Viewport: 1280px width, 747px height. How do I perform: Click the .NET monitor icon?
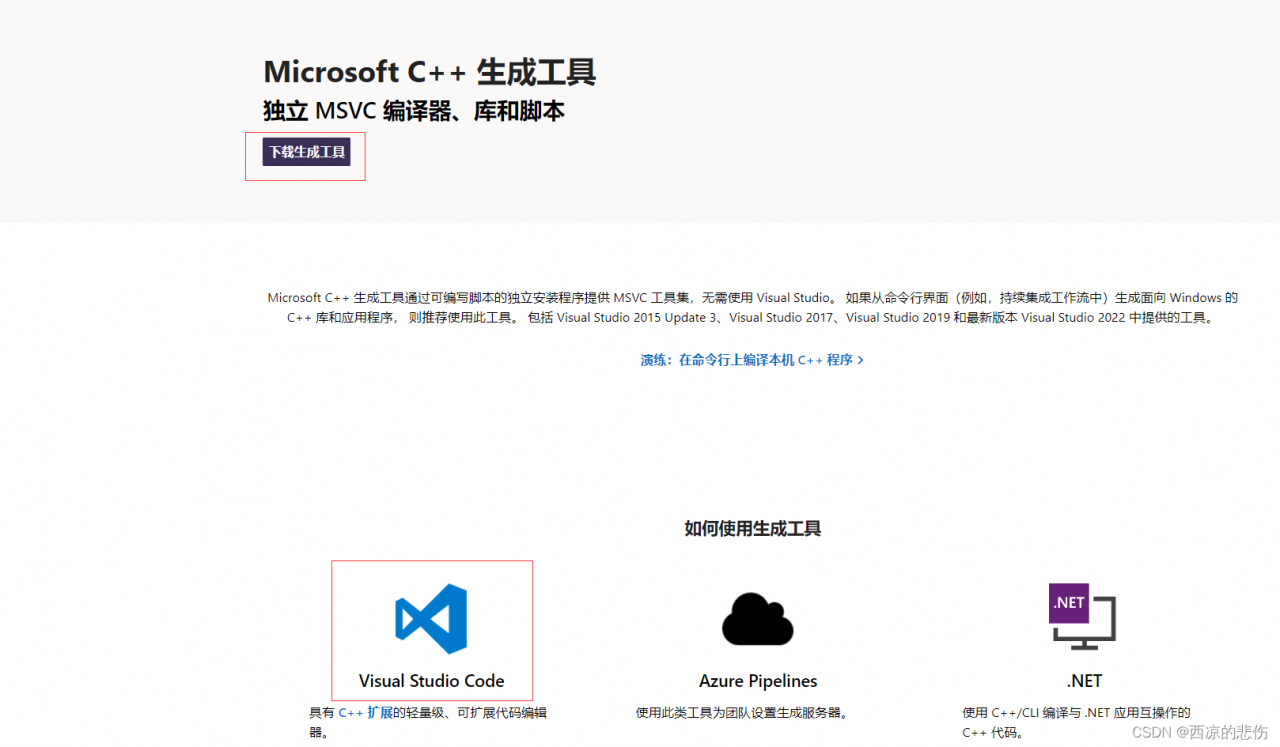(1082, 617)
